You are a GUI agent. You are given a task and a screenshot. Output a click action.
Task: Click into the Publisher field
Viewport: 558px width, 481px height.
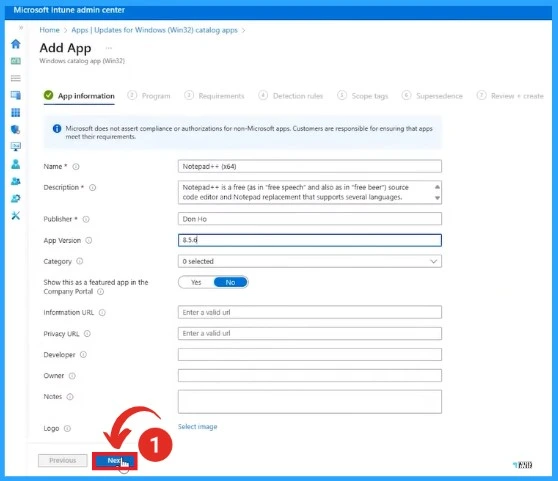pyautogui.click(x=310, y=219)
